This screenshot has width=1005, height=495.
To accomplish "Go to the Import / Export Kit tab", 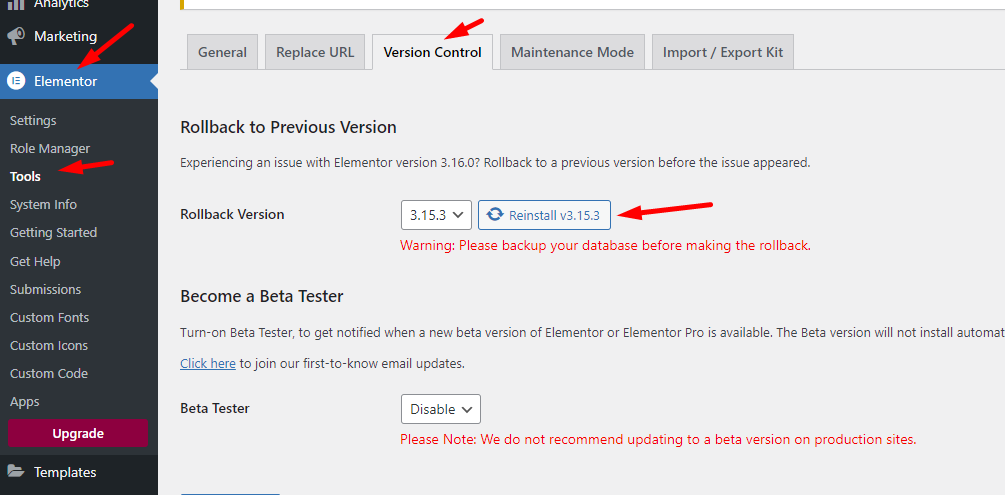I will 723,52.
